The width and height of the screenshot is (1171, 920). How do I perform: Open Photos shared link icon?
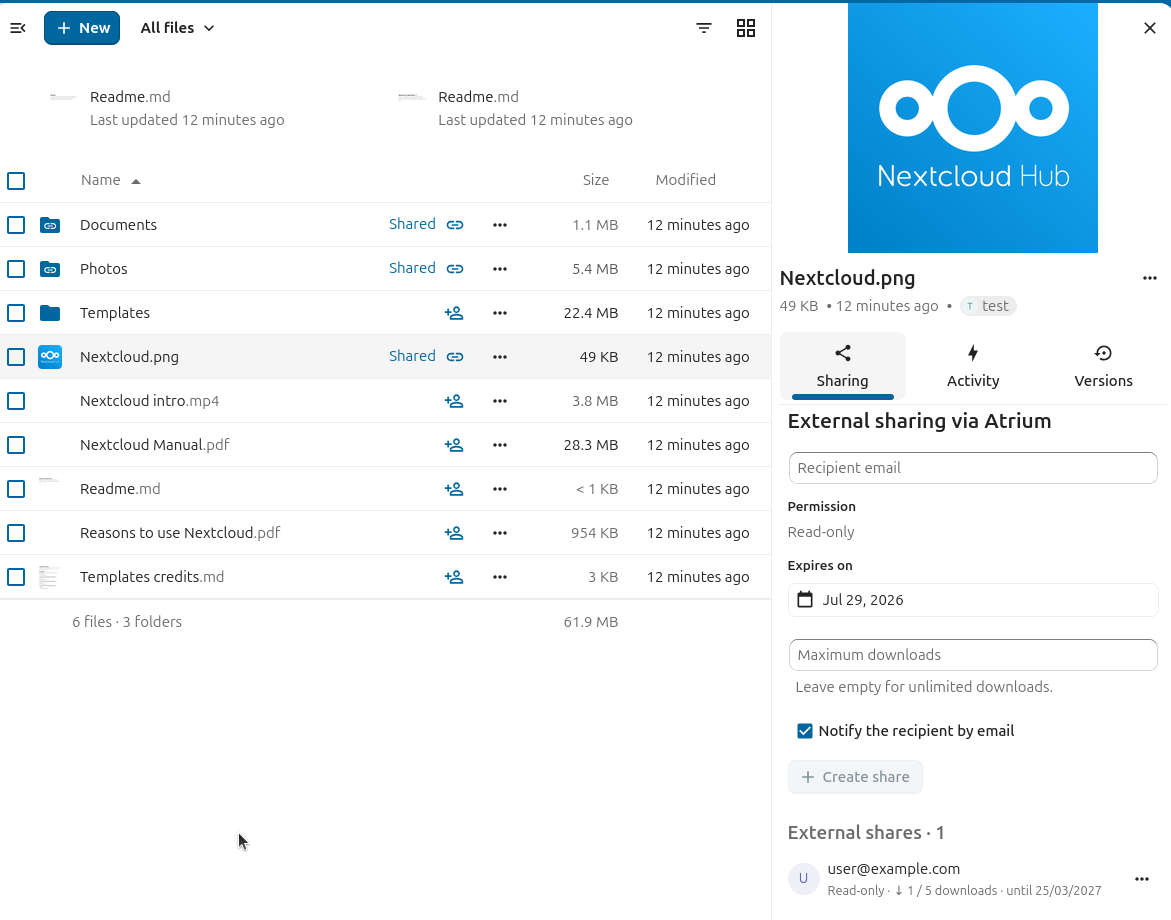pos(455,269)
